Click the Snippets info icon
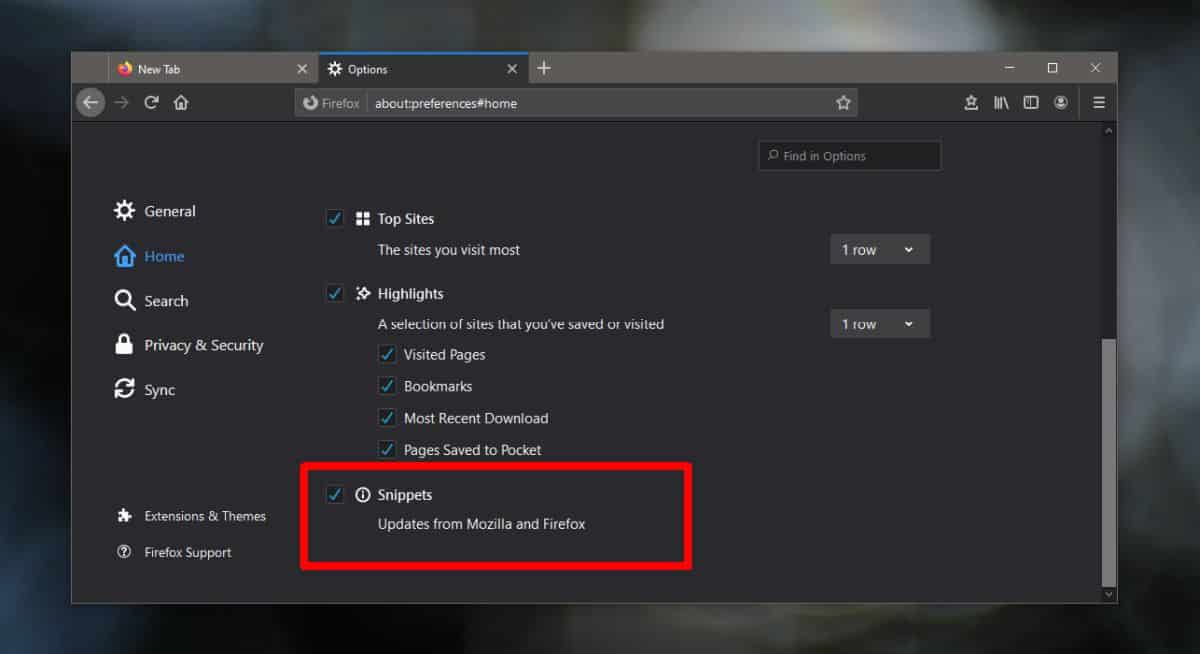The image size is (1200, 654). coord(363,495)
